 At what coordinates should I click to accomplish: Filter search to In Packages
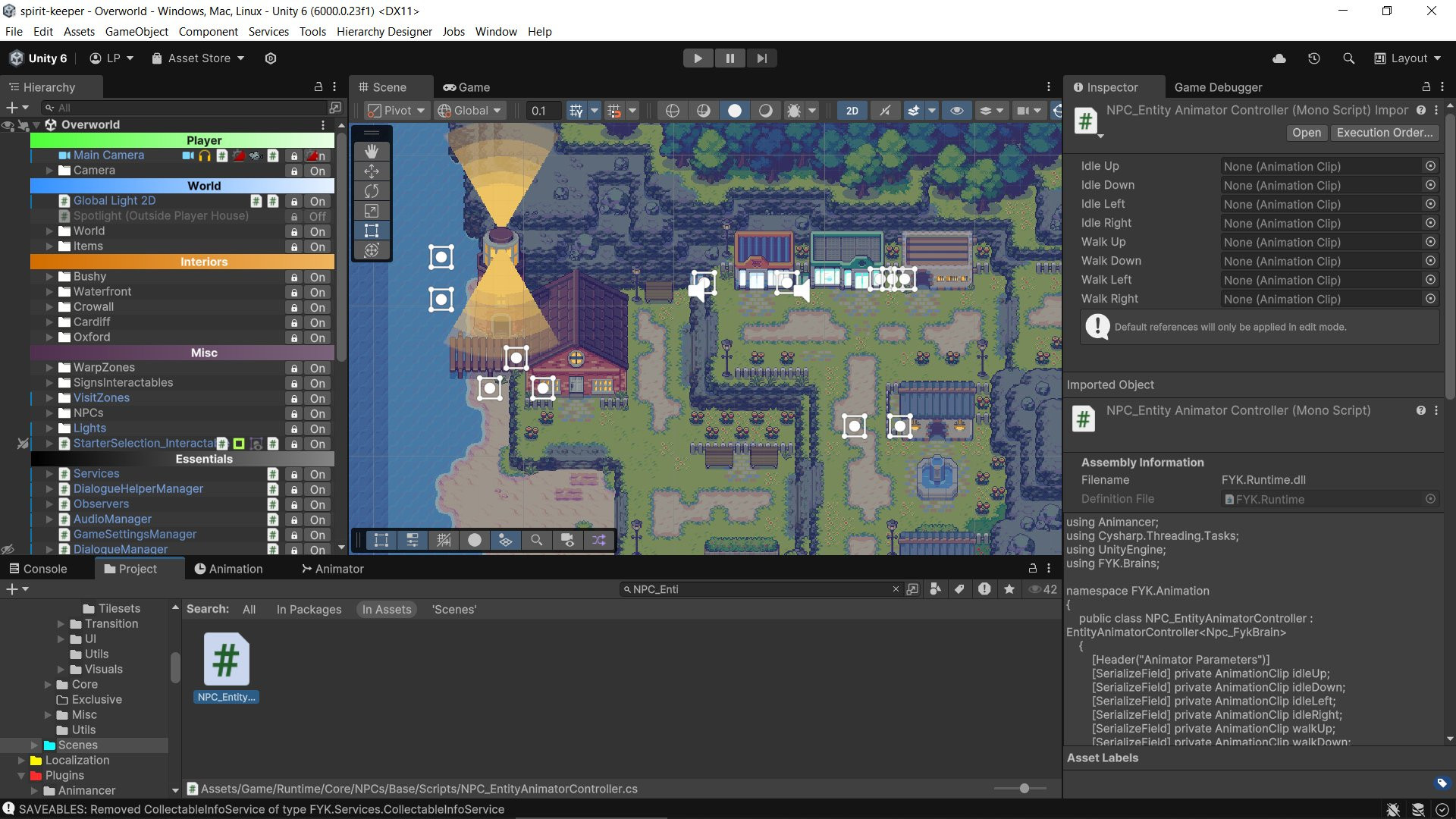pos(309,610)
